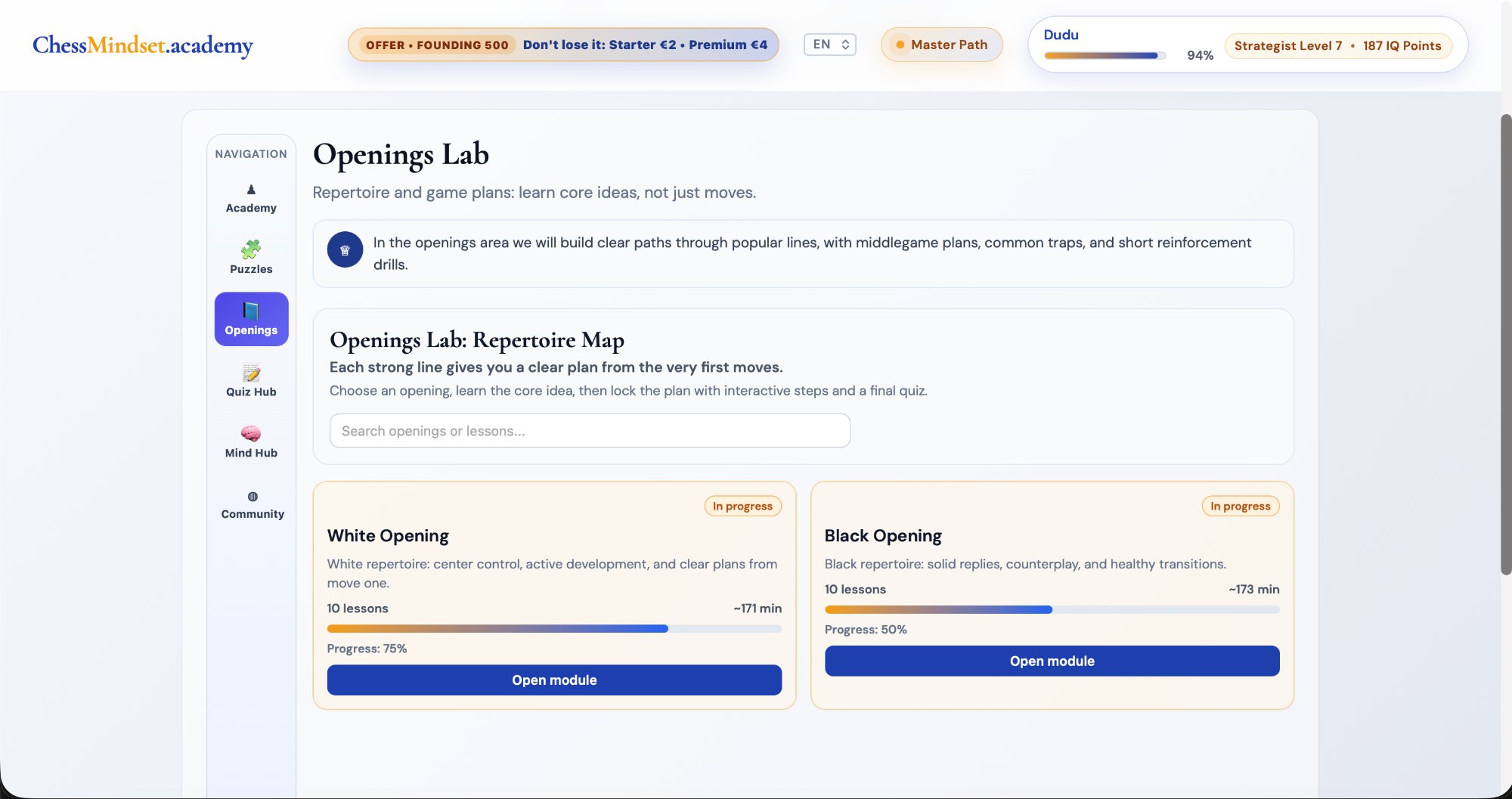Click the In progress badge on Black Opening
This screenshot has width=1512, height=799.
click(1241, 506)
